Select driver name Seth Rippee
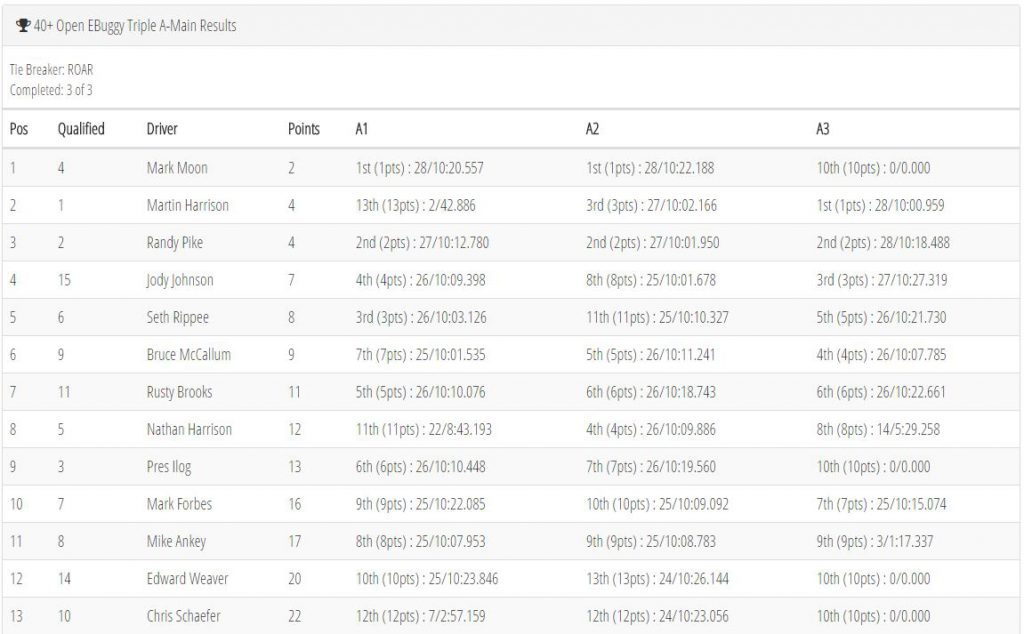The height and width of the screenshot is (634, 1024). (x=178, y=317)
